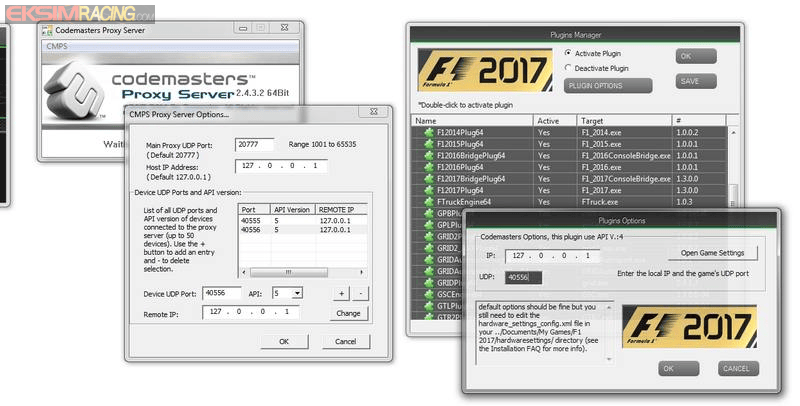Click the device list scroll left arrow

pos(243,272)
